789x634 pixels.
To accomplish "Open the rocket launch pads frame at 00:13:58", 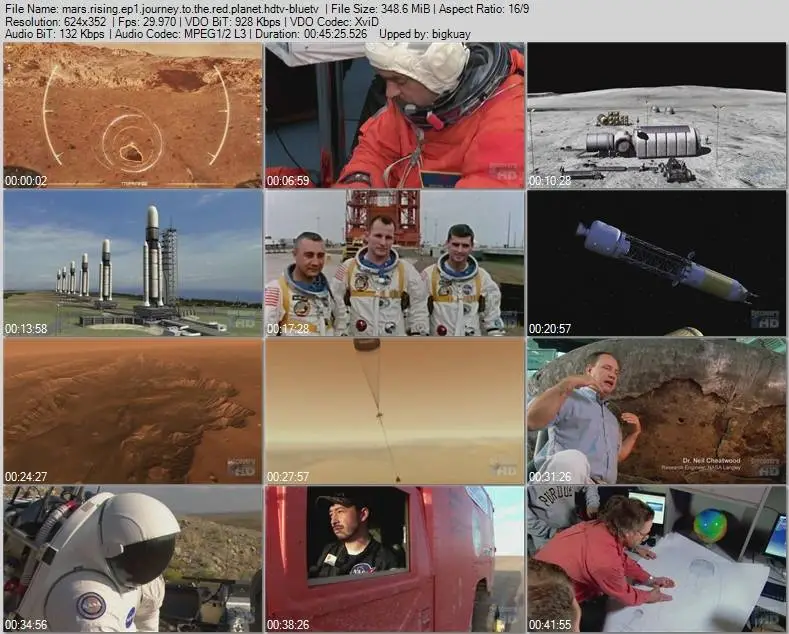I will (133, 263).
